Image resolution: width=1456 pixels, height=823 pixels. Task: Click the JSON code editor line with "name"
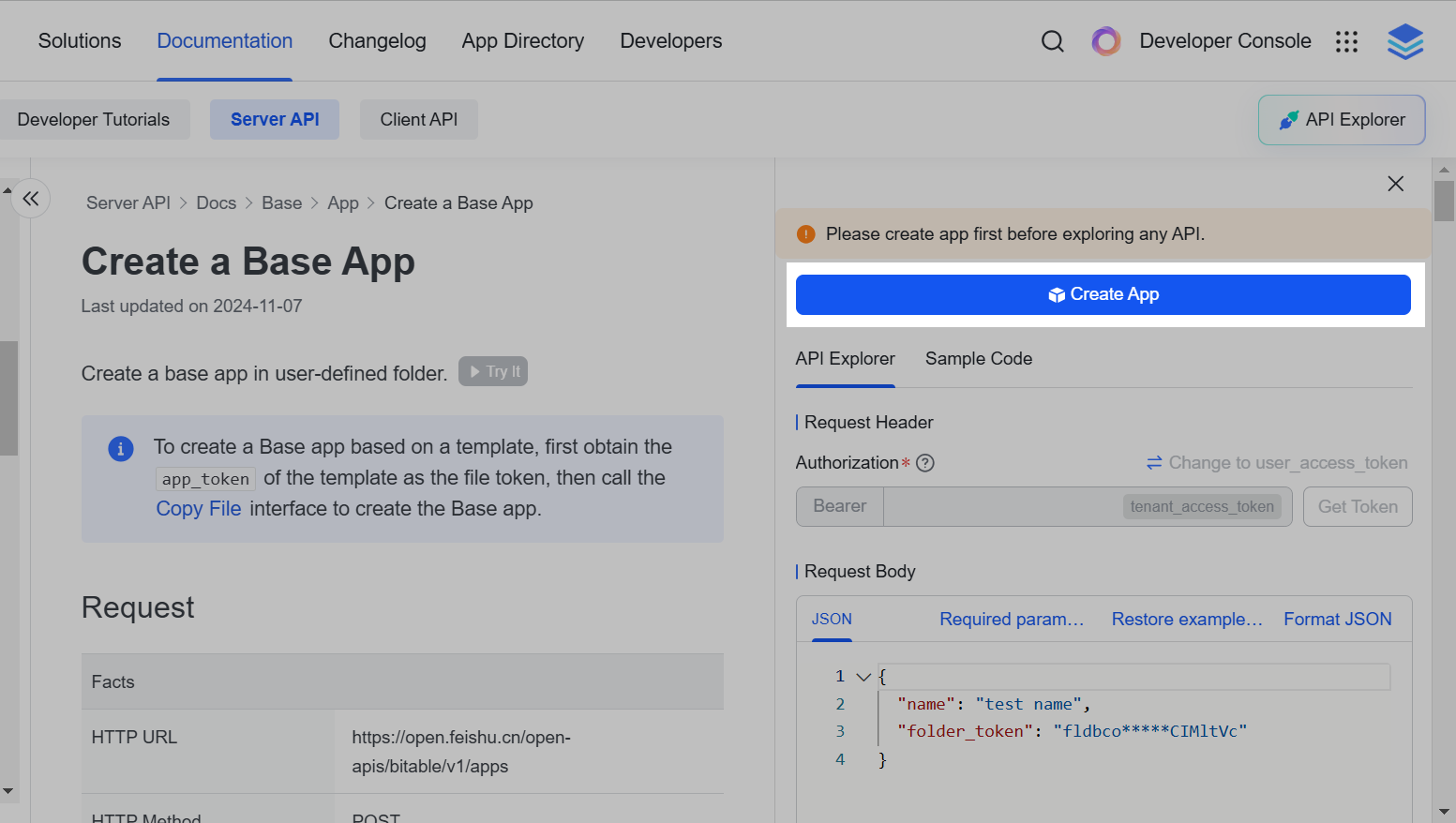tap(1133, 704)
